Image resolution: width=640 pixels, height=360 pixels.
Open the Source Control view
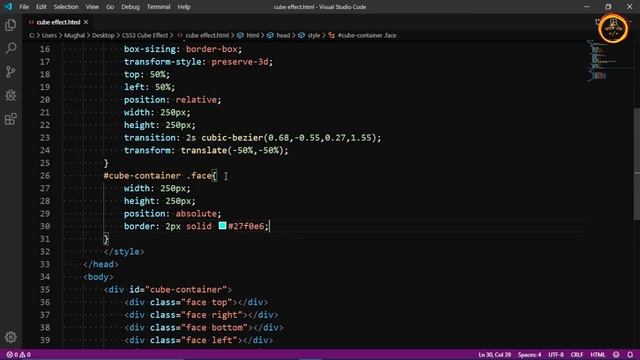tap(11, 72)
